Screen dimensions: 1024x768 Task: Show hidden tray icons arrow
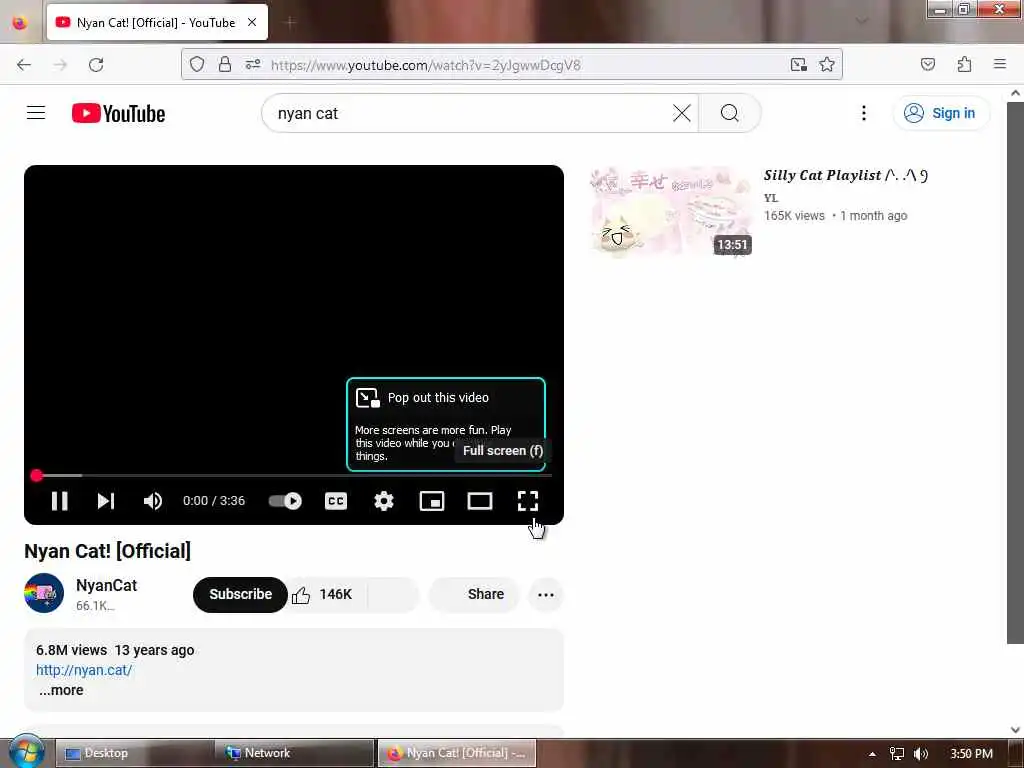872,754
